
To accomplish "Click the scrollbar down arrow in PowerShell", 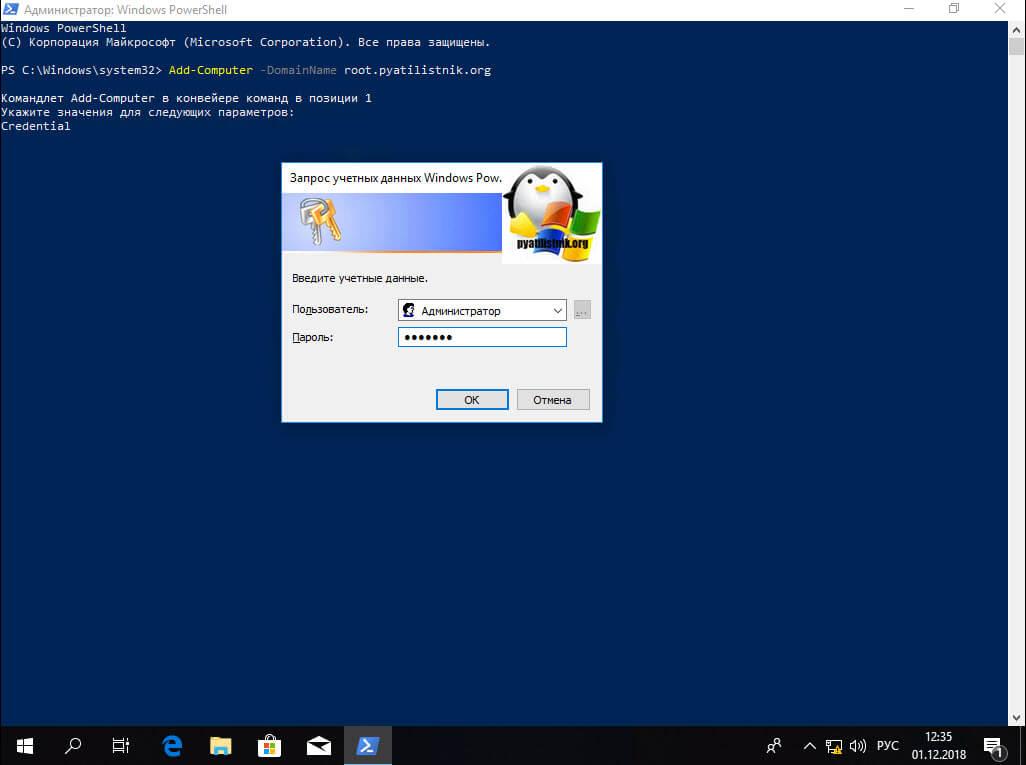I will 1016,717.
